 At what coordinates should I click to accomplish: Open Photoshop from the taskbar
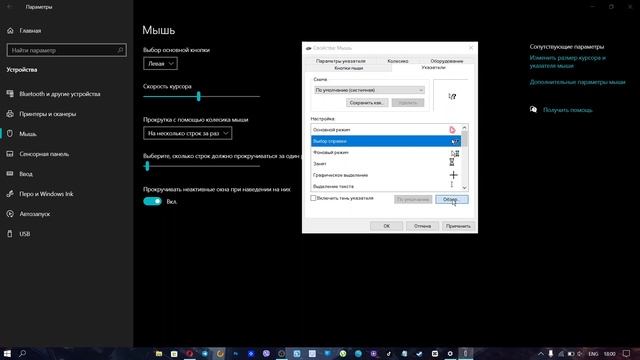pos(236,353)
